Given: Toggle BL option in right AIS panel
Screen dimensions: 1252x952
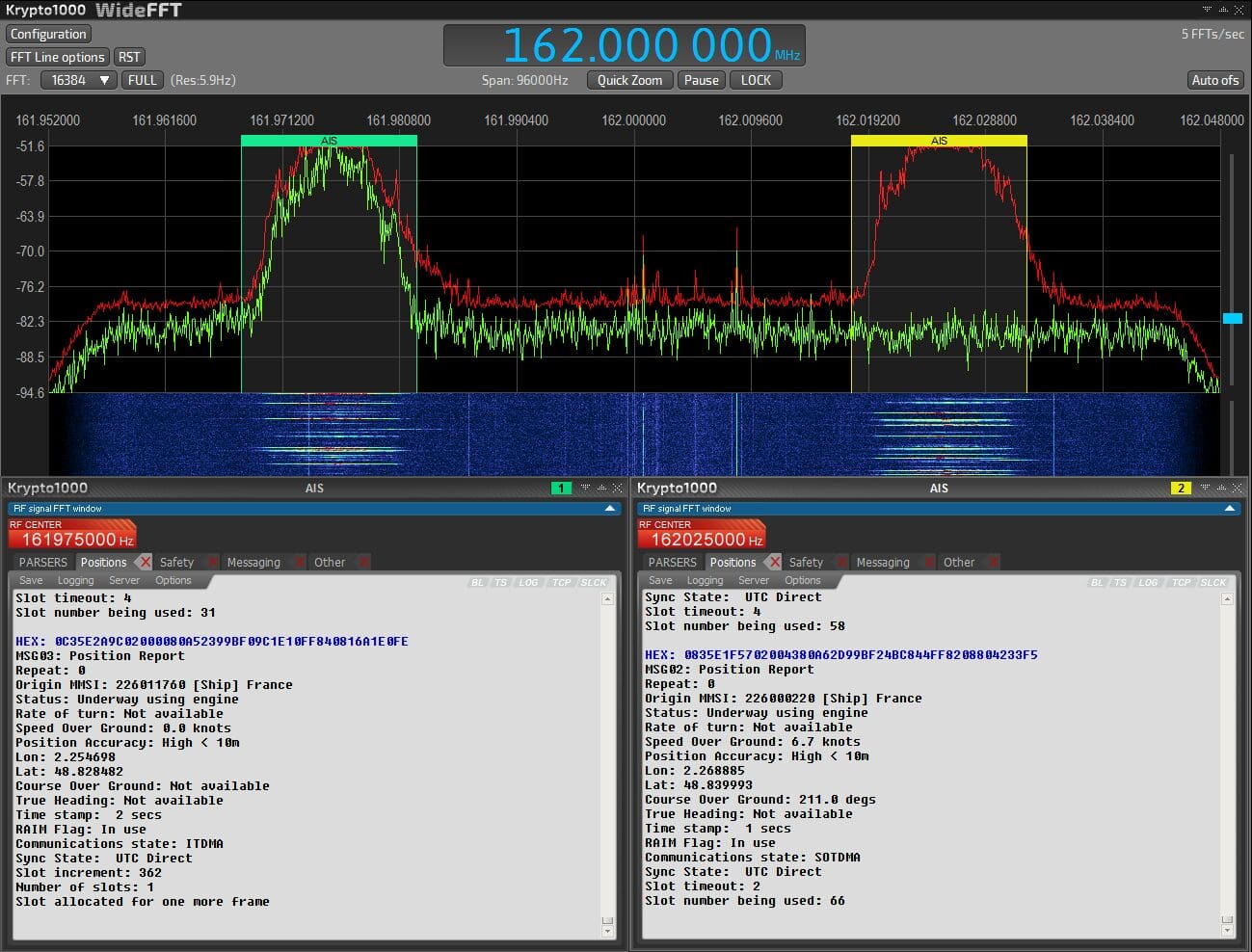Looking at the screenshot, I should point(1098,582).
